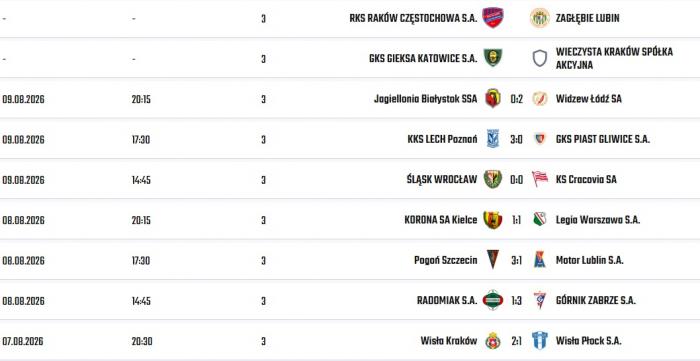Click the 2:1 score of Wisła Kraków match

pyautogui.click(x=516, y=341)
